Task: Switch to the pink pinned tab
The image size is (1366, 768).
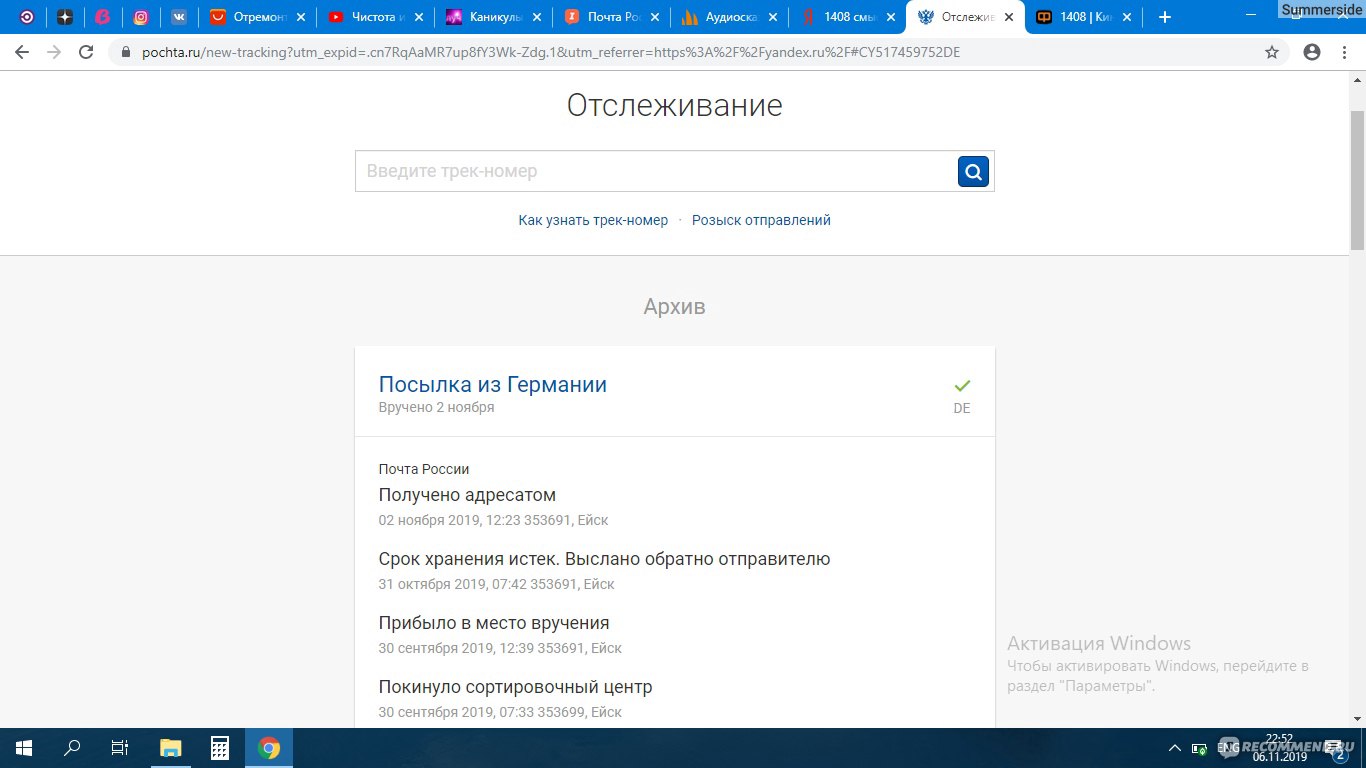Action: 103,17
